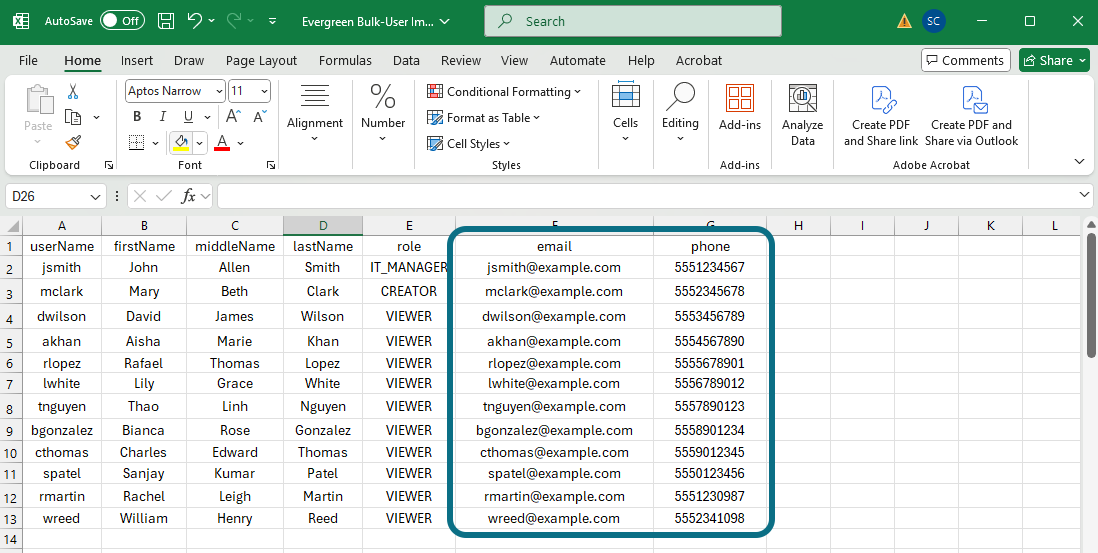This screenshot has width=1098, height=553.
Task: Toggle Underline formatting
Action: point(188,117)
